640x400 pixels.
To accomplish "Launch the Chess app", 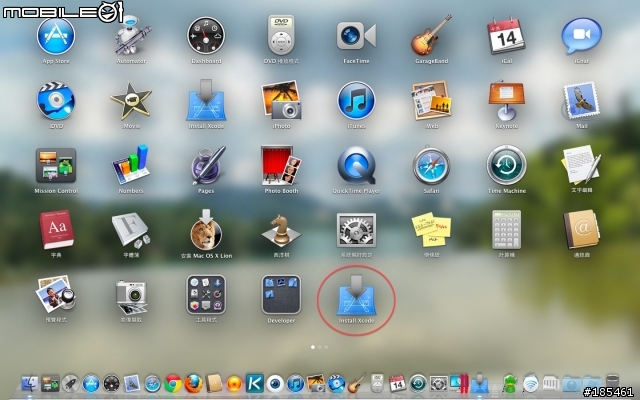I will point(281,230).
